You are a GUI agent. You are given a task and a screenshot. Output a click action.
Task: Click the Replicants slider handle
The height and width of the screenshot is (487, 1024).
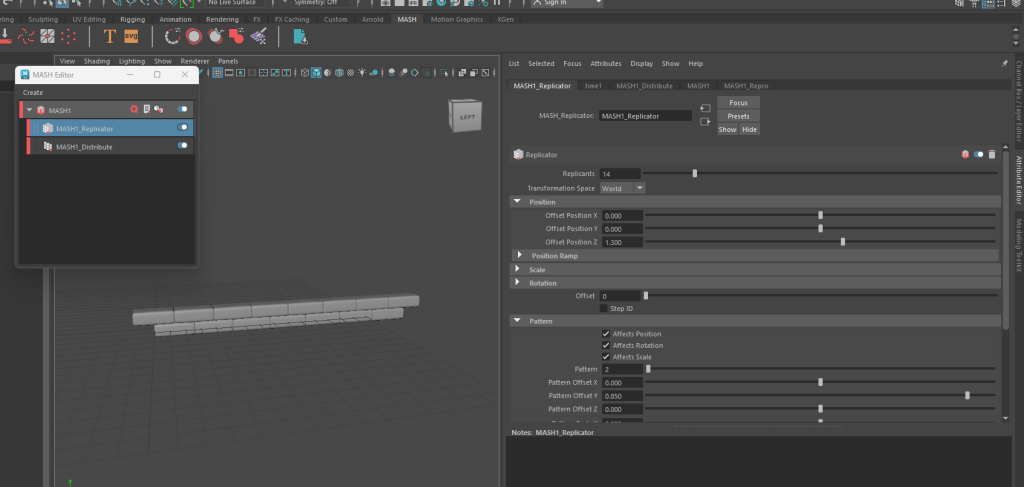(694, 174)
